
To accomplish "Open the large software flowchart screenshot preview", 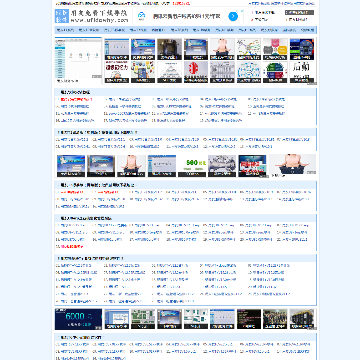I will [78, 60].
